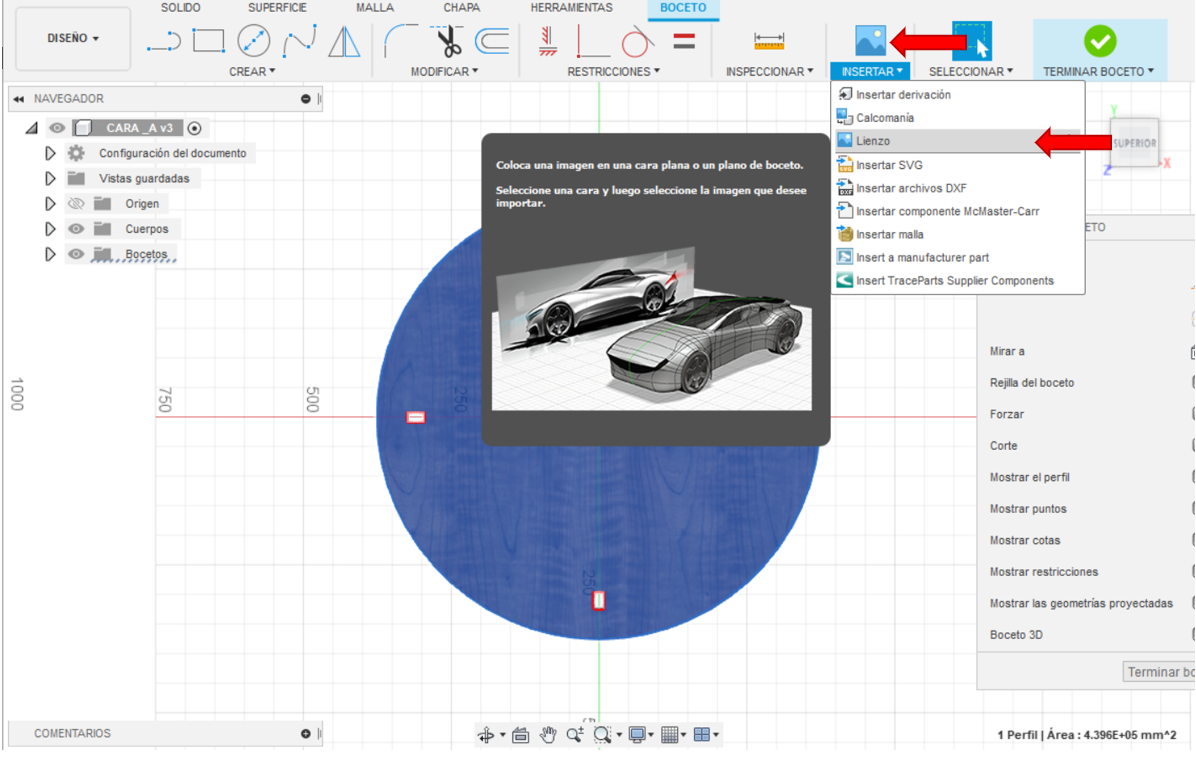The width and height of the screenshot is (1196, 757).
Task: Click the gear icon beside Configuración del documento
Action: pyautogui.click(x=76, y=153)
